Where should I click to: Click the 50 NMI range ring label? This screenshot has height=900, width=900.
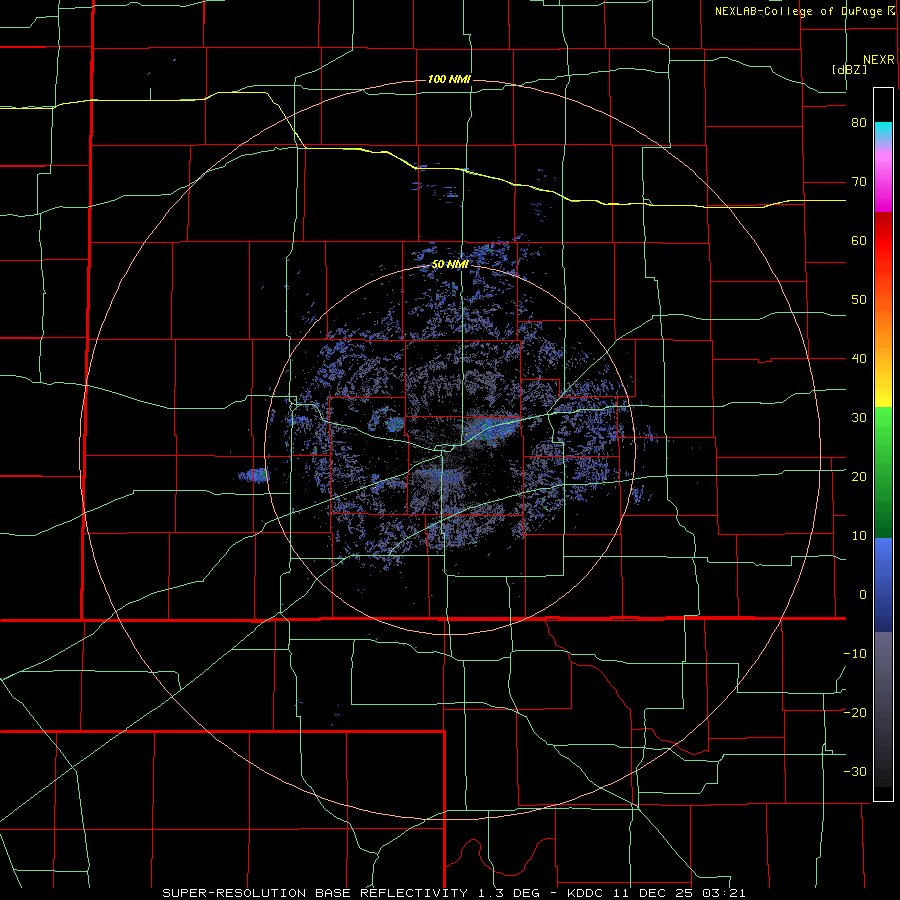pos(450,265)
